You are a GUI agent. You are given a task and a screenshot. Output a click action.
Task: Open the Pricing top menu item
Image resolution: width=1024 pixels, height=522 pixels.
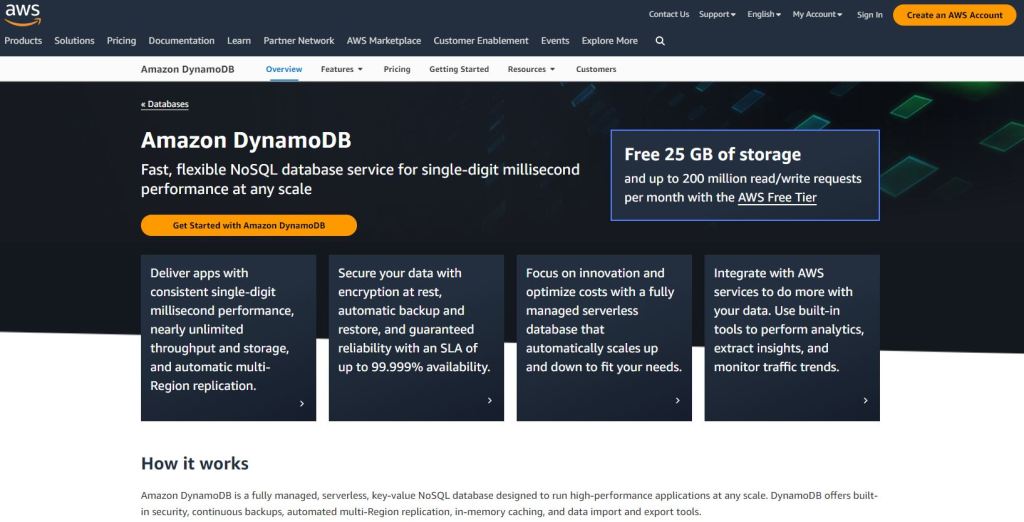tap(121, 41)
